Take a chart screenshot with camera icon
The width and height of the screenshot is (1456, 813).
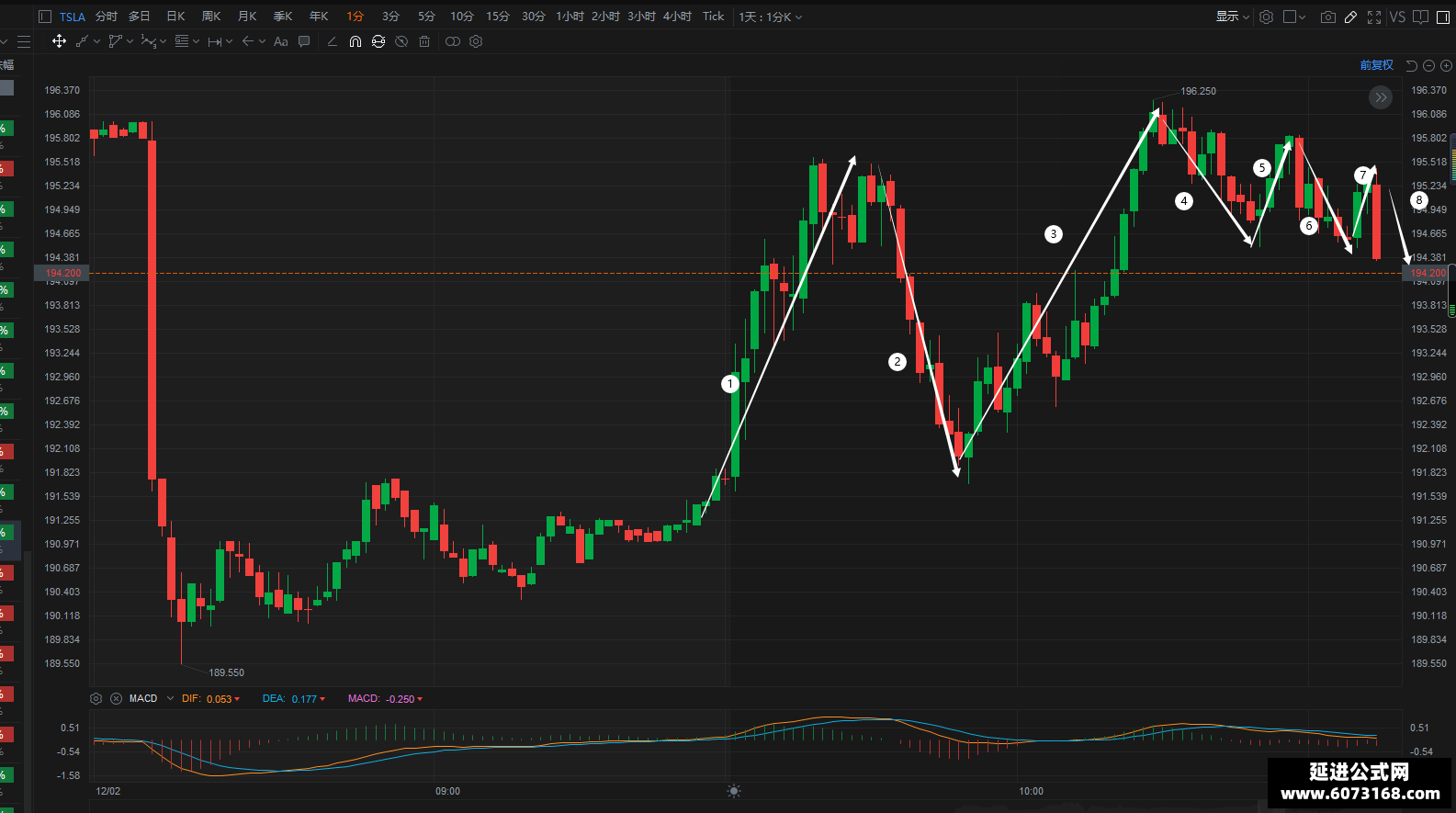[1327, 17]
